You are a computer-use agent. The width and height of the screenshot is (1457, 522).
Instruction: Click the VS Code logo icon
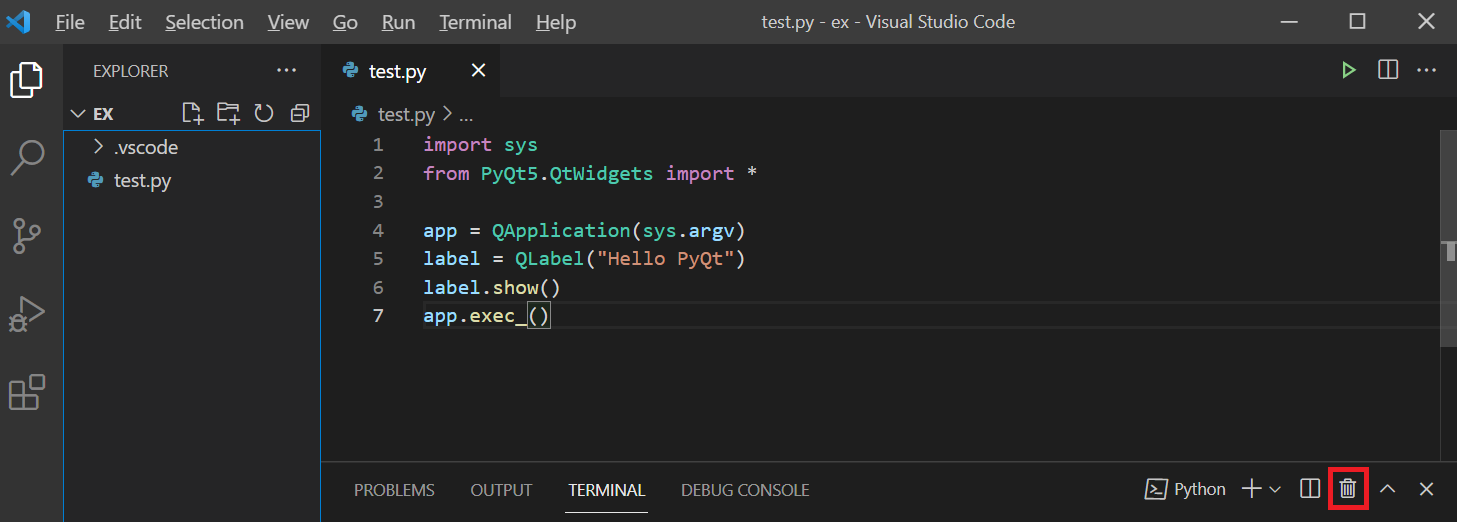coord(18,21)
